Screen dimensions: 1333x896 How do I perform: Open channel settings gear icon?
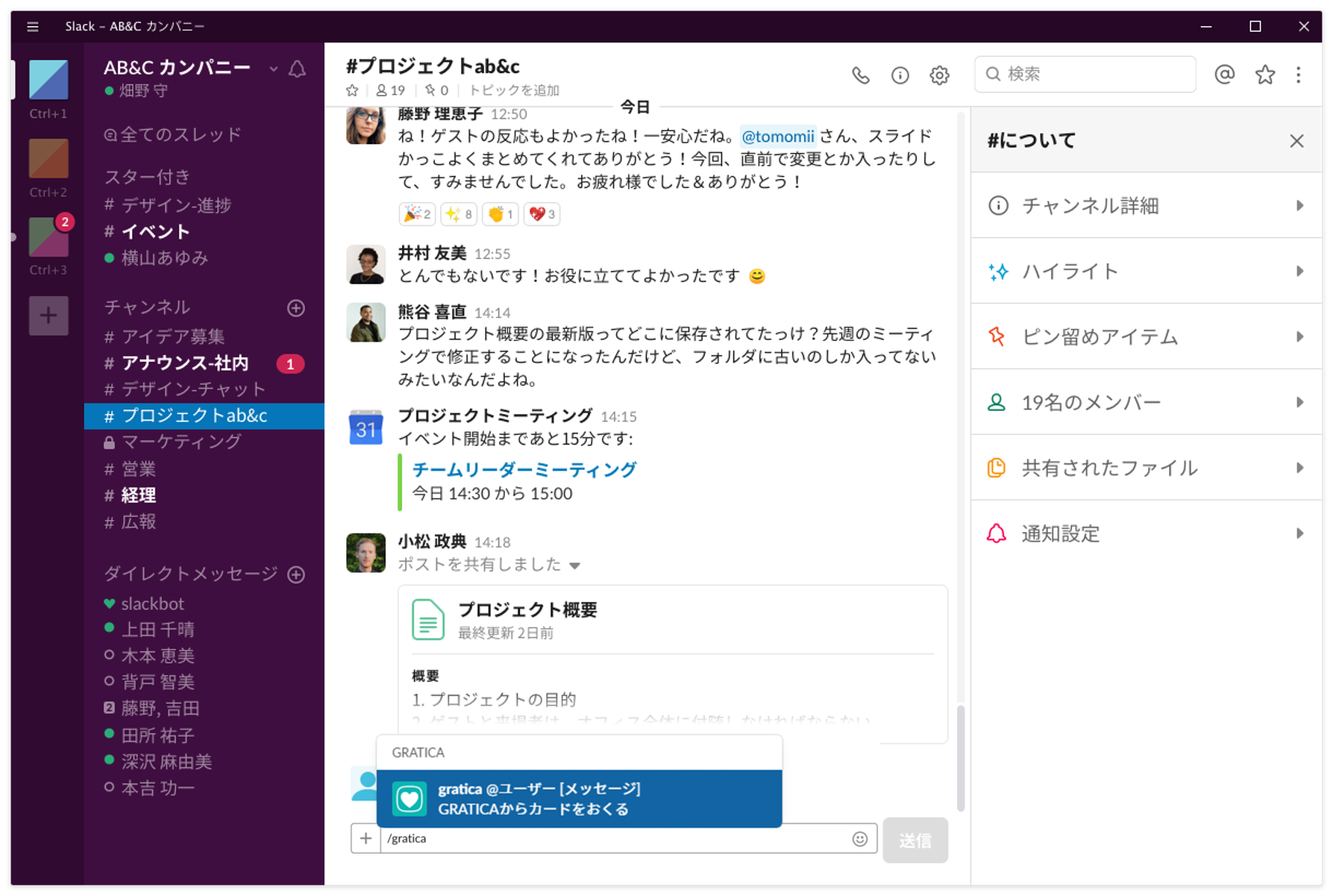(940, 75)
